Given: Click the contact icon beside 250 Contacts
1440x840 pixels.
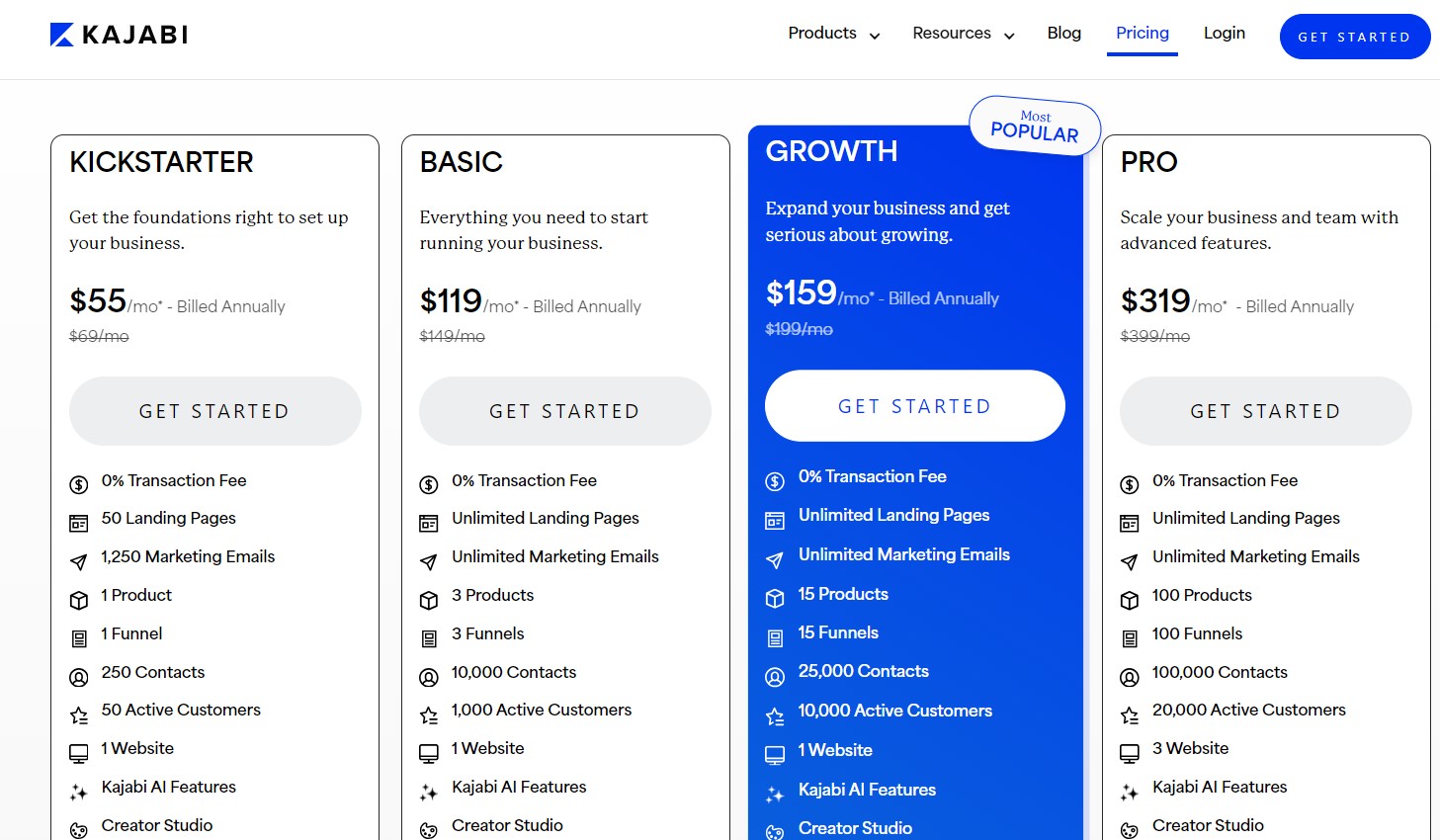Looking at the screenshot, I should 79,677.
